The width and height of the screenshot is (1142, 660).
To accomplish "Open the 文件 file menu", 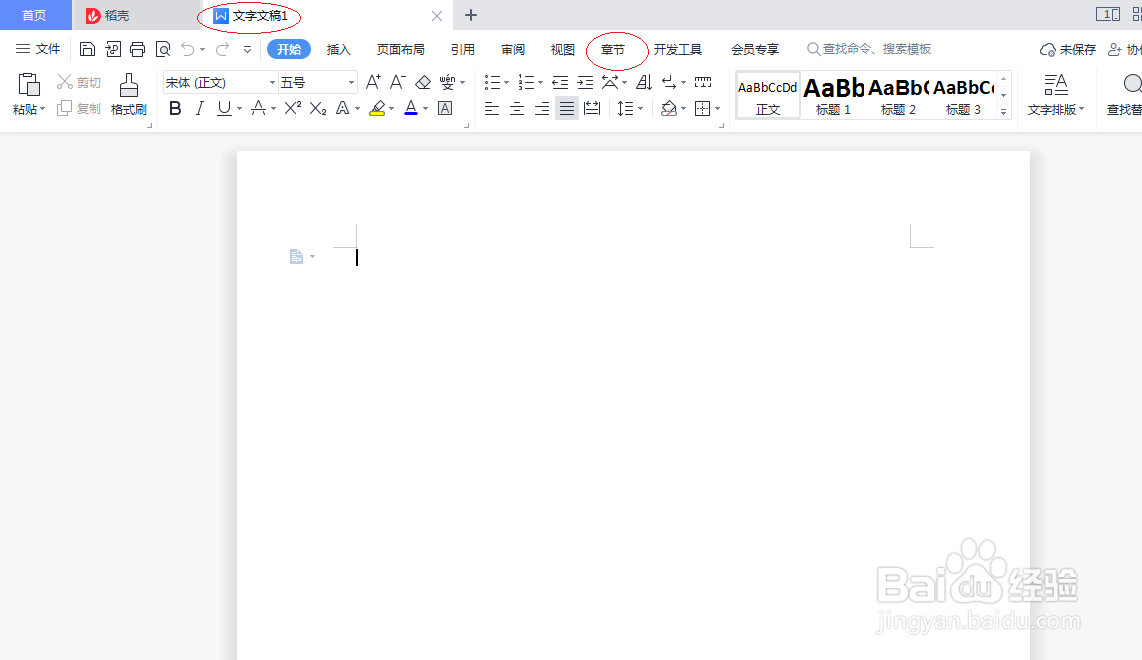I will pos(38,49).
